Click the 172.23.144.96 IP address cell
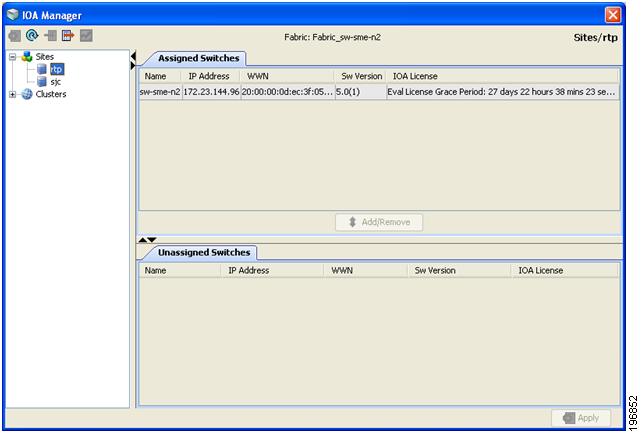The height and width of the screenshot is (433, 641). coord(211,92)
